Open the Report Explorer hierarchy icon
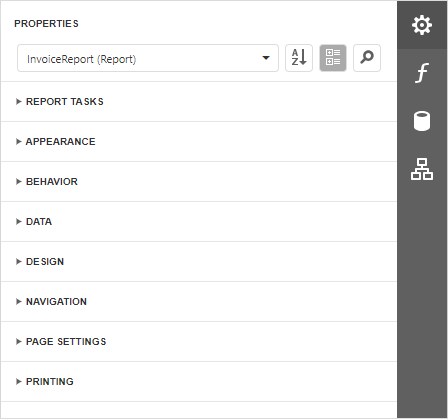Screen dimensions: 448x419 (422, 169)
